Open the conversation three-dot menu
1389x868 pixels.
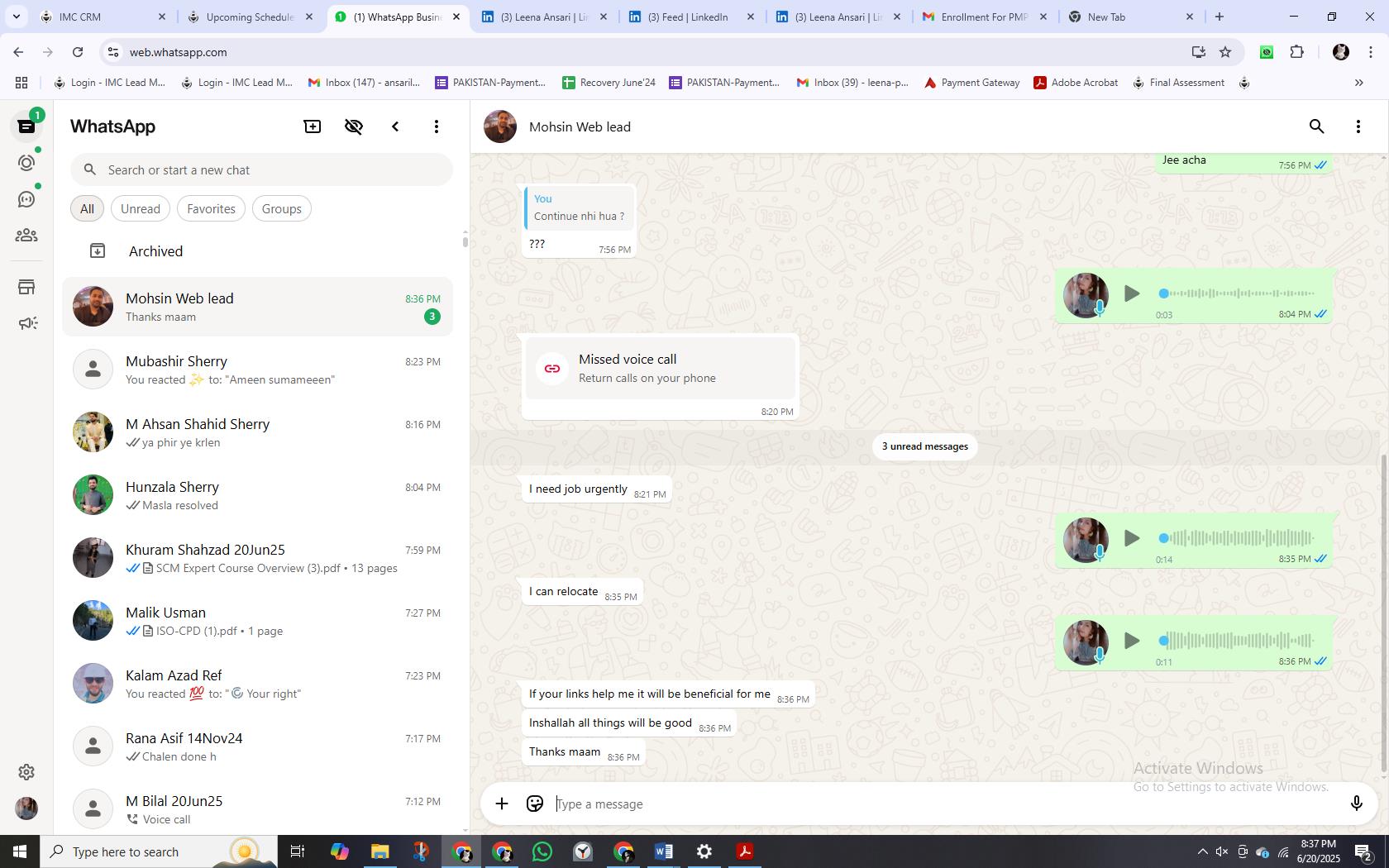pyautogui.click(x=1358, y=126)
